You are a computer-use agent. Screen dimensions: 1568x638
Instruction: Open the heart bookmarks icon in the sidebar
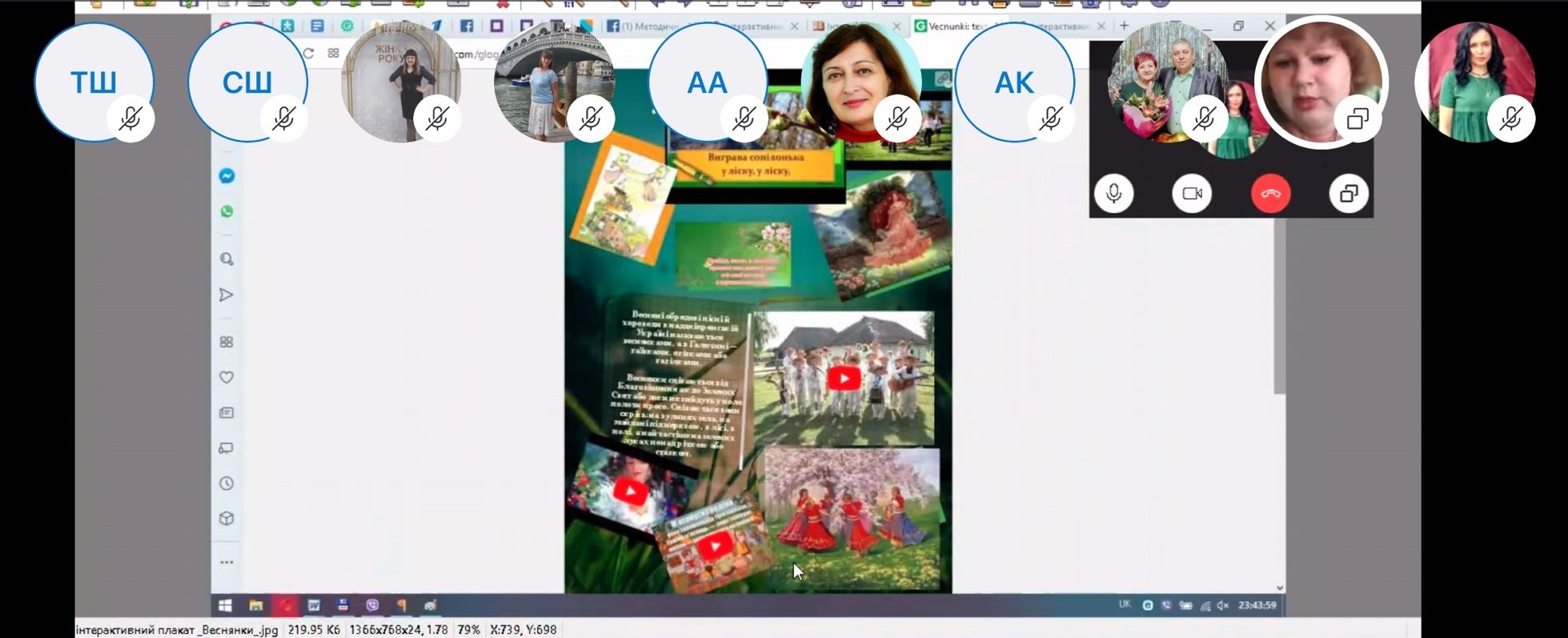(227, 377)
